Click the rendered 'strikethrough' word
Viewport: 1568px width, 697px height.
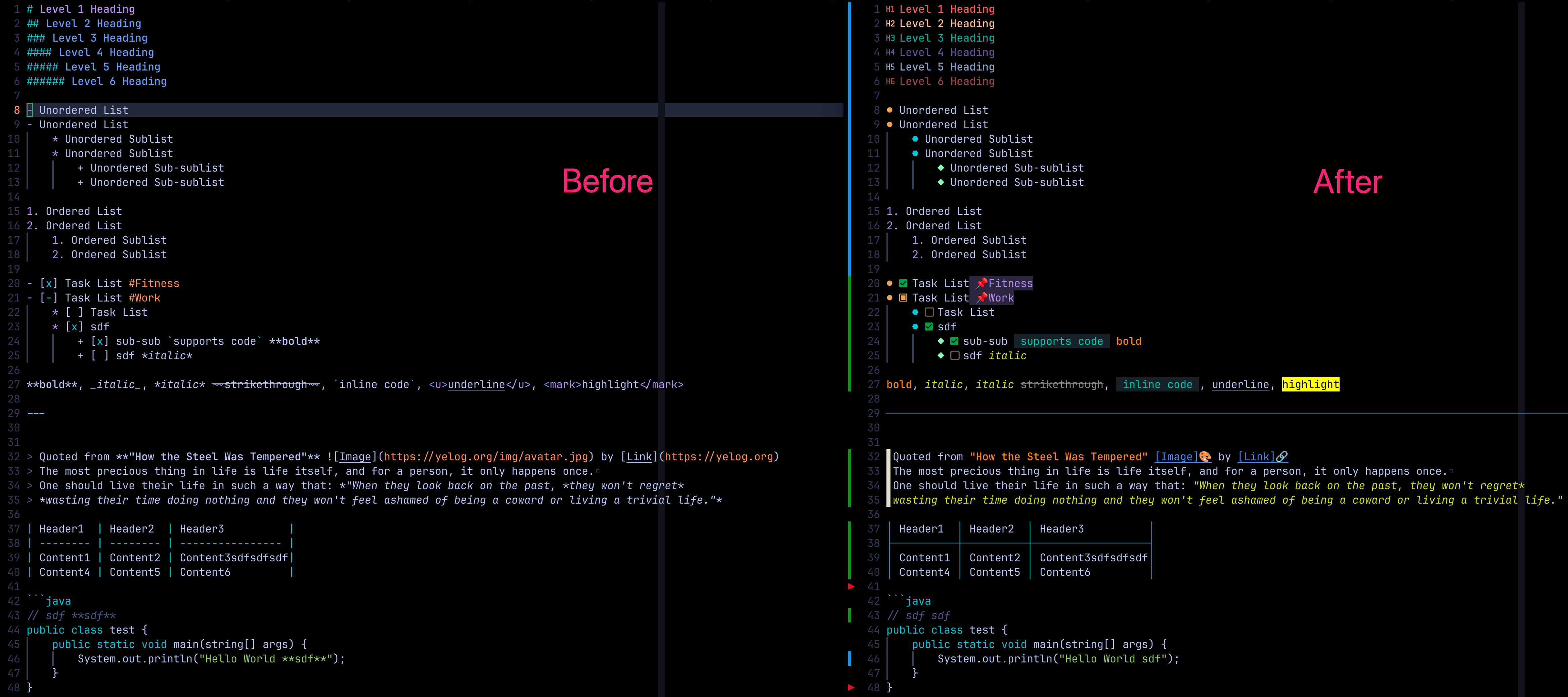[x=1061, y=384]
